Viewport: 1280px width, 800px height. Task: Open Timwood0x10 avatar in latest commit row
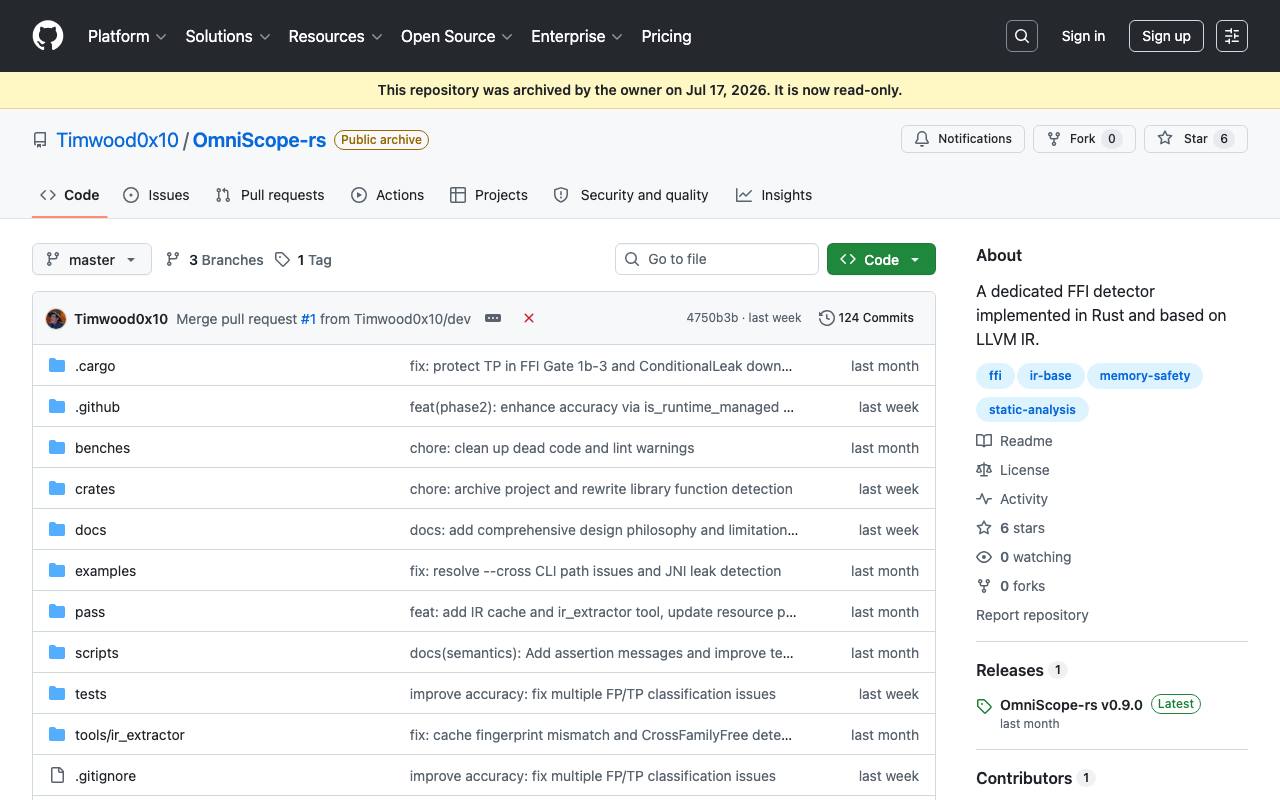point(56,318)
